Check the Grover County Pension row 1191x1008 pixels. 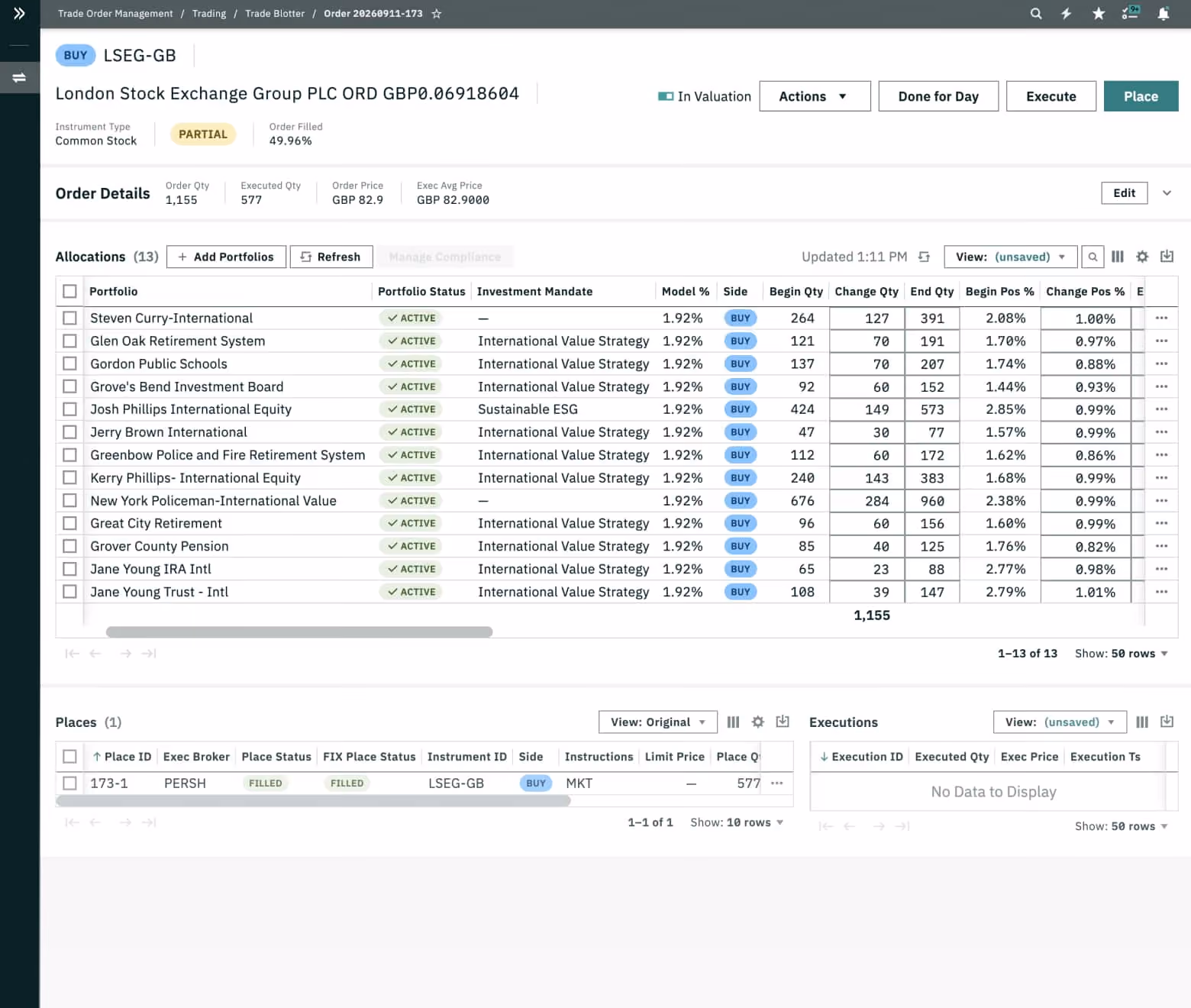[x=69, y=546]
